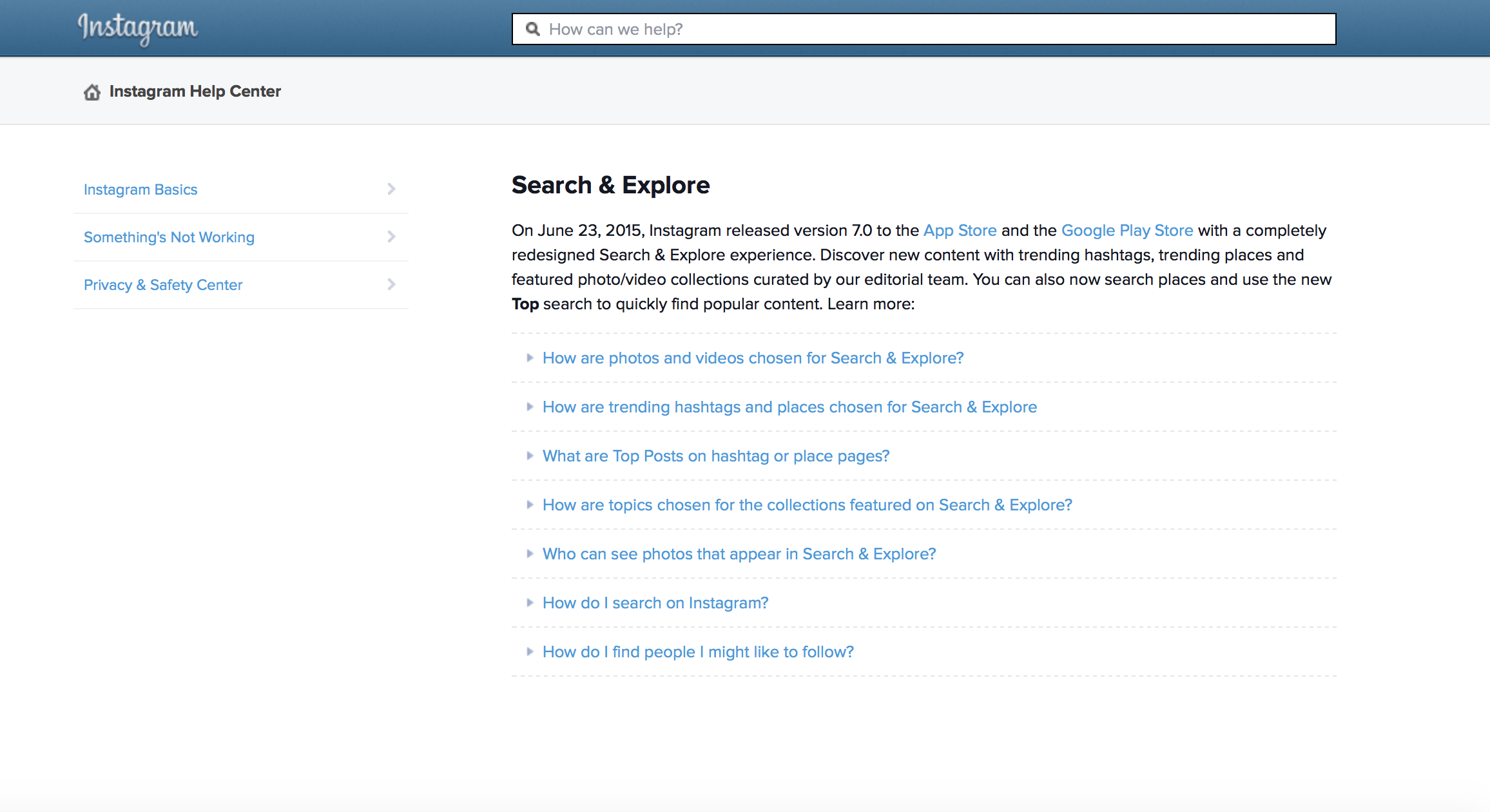Screen dimensions: 1490x812
Task: Follow the Google Play Store link
Action: click(1127, 231)
